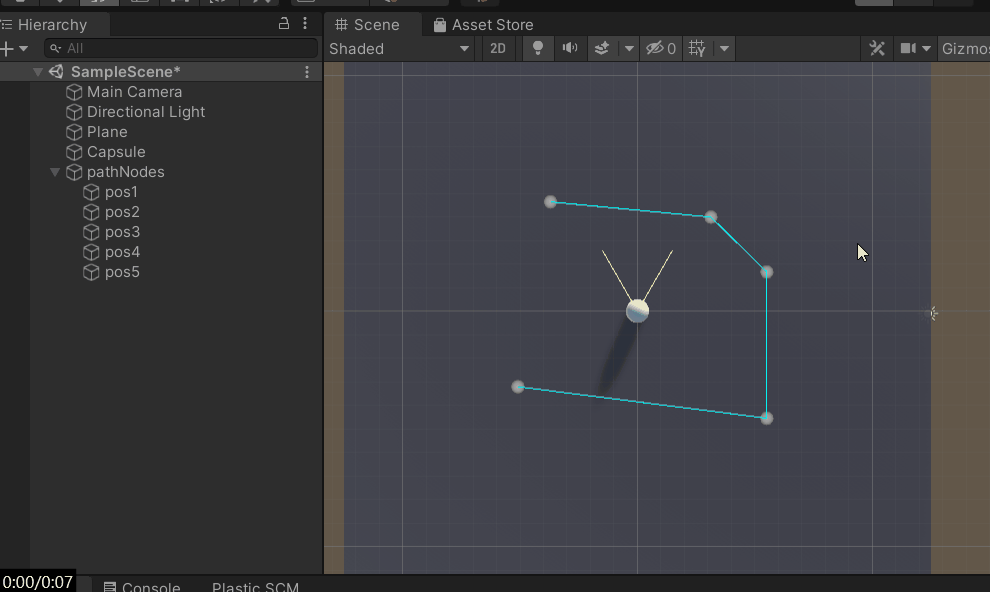Click the pathNodes cube icon
The image size is (990, 592).
tap(75, 172)
